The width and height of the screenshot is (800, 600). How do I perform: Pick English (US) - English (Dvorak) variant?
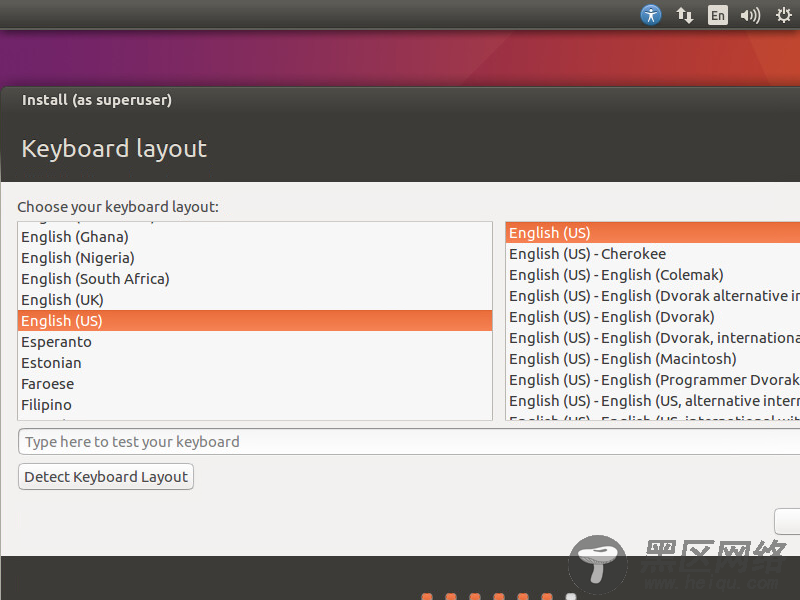[x=653, y=317]
